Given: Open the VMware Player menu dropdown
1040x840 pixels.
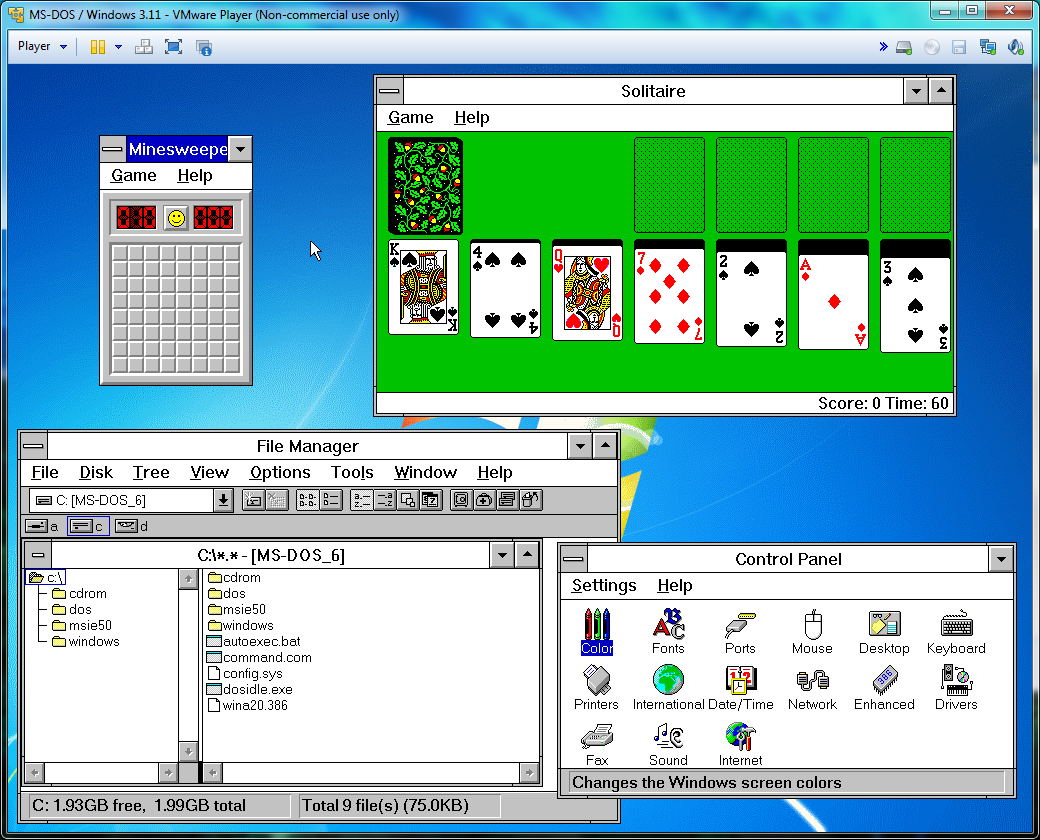Looking at the screenshot, I should pos(43,47).
